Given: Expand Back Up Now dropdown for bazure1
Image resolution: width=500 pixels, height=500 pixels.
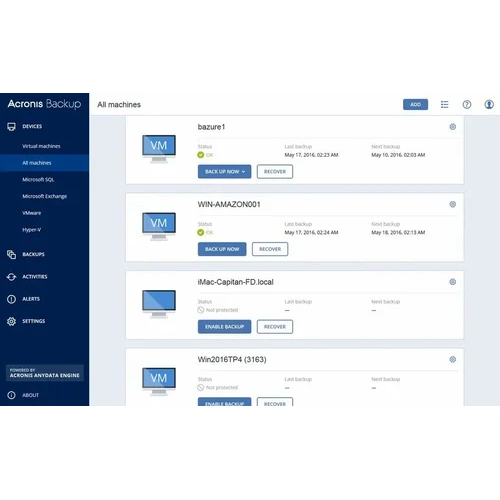Looking at the screenshot, I should [243, 172].
